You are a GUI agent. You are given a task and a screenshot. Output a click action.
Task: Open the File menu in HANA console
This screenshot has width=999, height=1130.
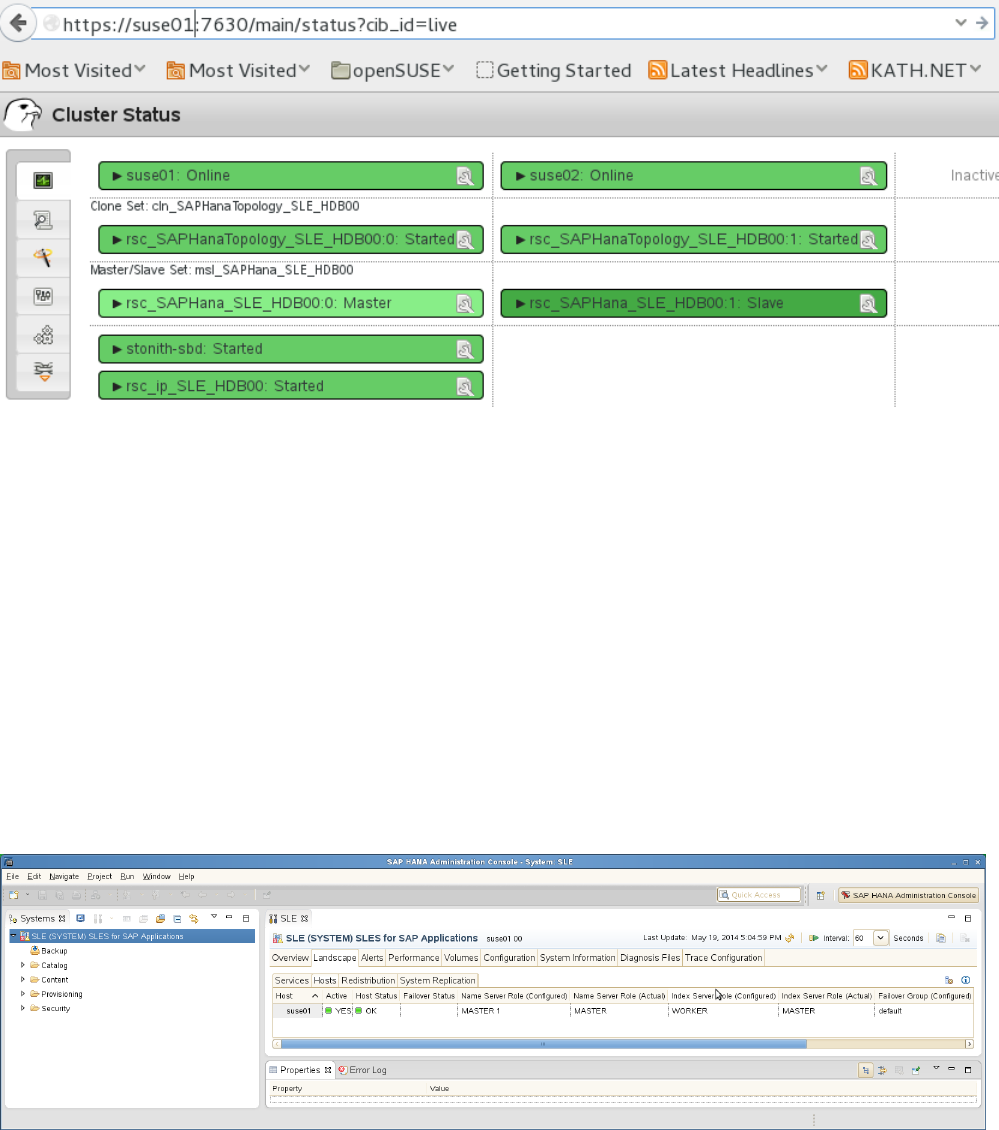[12, 876]
